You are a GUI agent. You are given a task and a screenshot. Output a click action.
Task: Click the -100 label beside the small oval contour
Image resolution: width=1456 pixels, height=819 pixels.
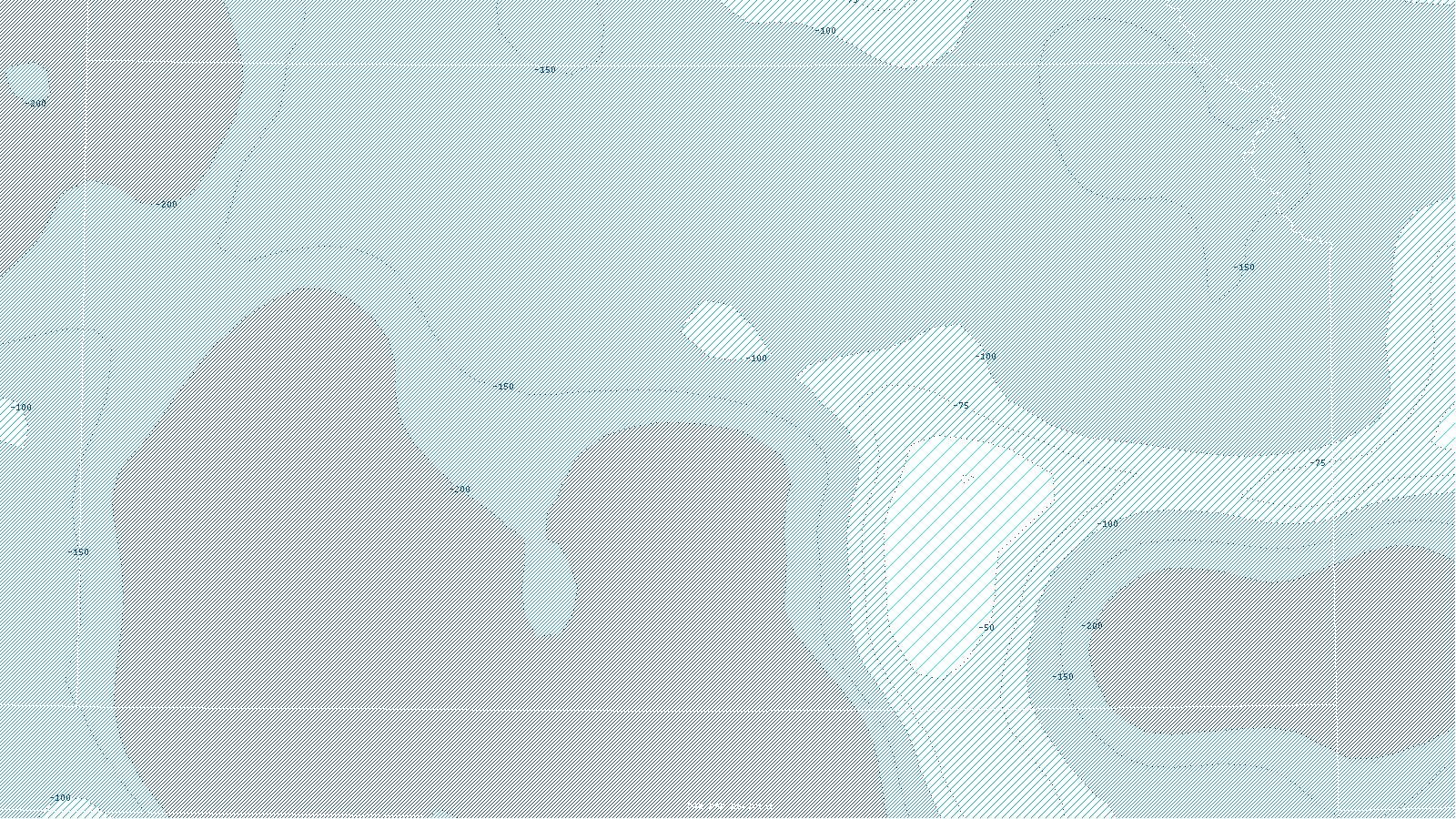pyautogui.click(x=756, y=359)
